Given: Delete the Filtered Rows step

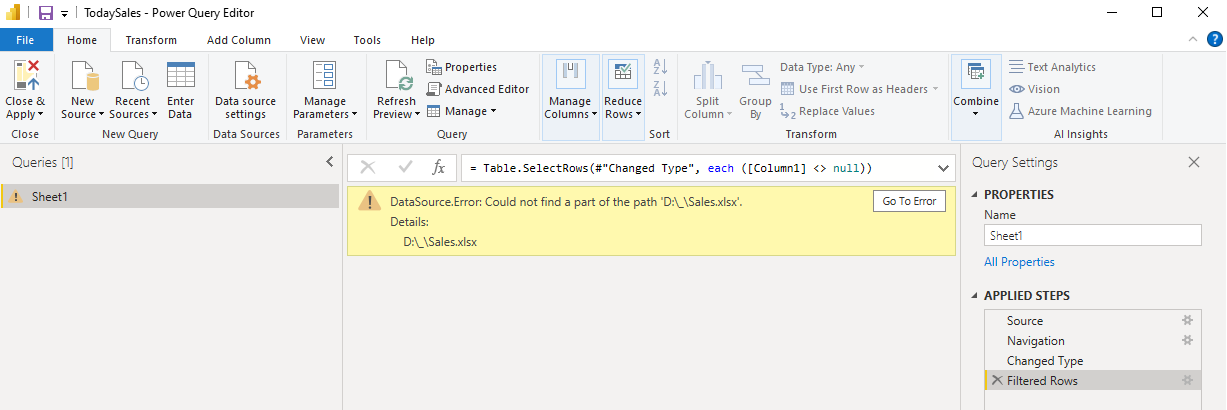Looking at the screenshot, I should point(997,381).
